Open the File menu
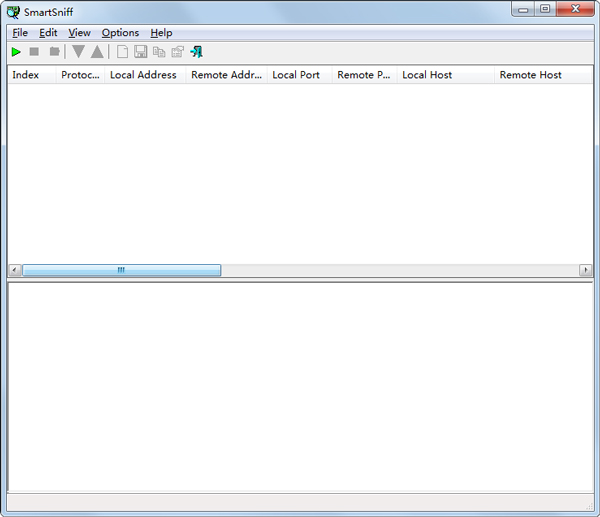The width and height of the screenshot is (600, 517). 20,33
